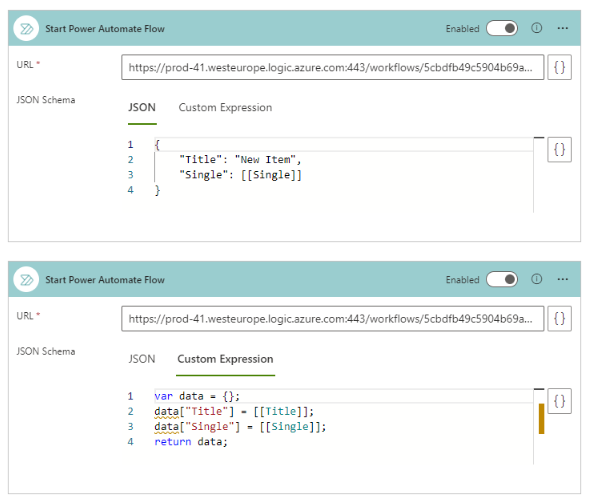Click the code line 'return data;'
The width and height of the screenshot is (589, 501).
191,442
